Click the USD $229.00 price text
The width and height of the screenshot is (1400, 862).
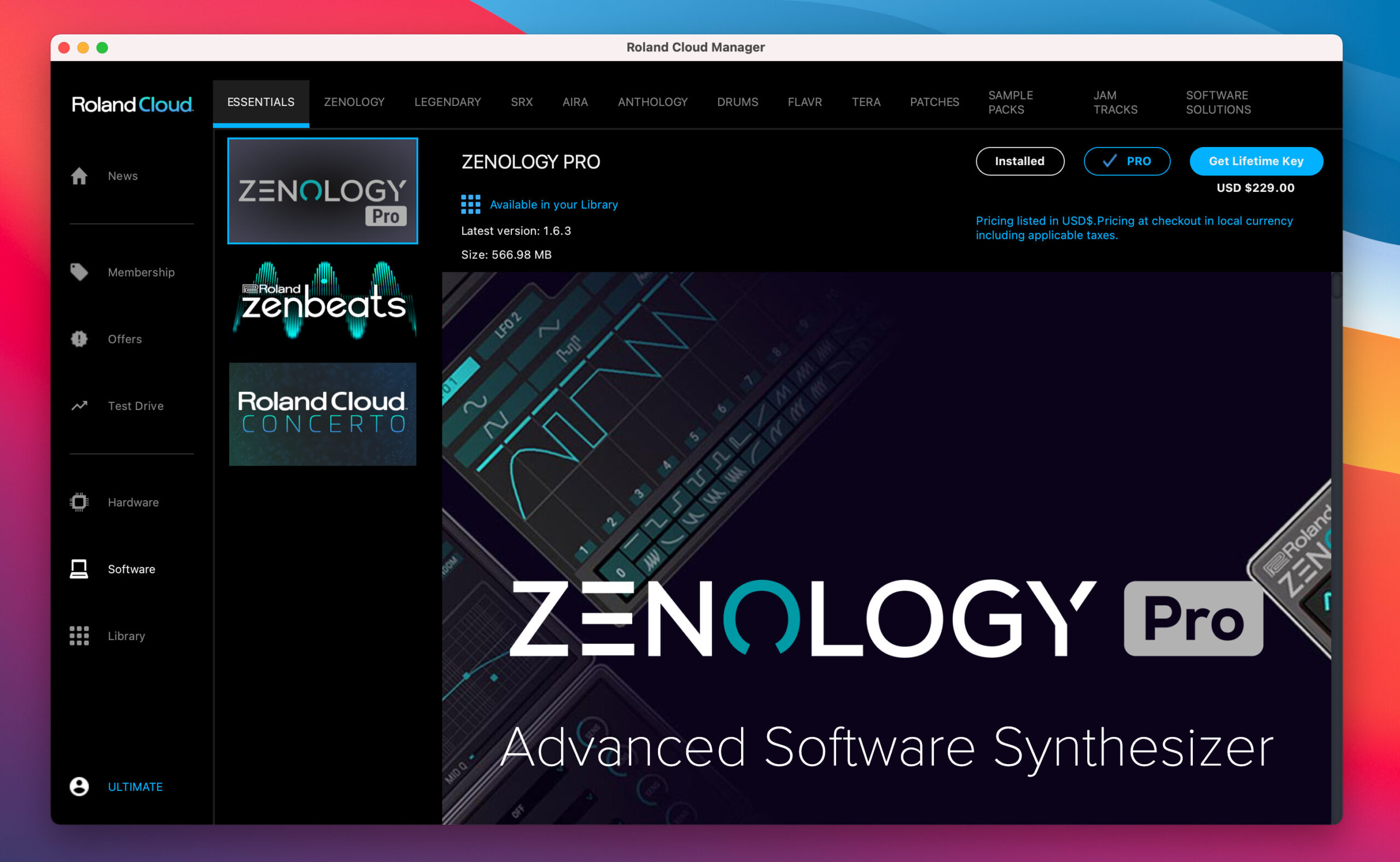pyautogui.click(x=1256, y=188)
